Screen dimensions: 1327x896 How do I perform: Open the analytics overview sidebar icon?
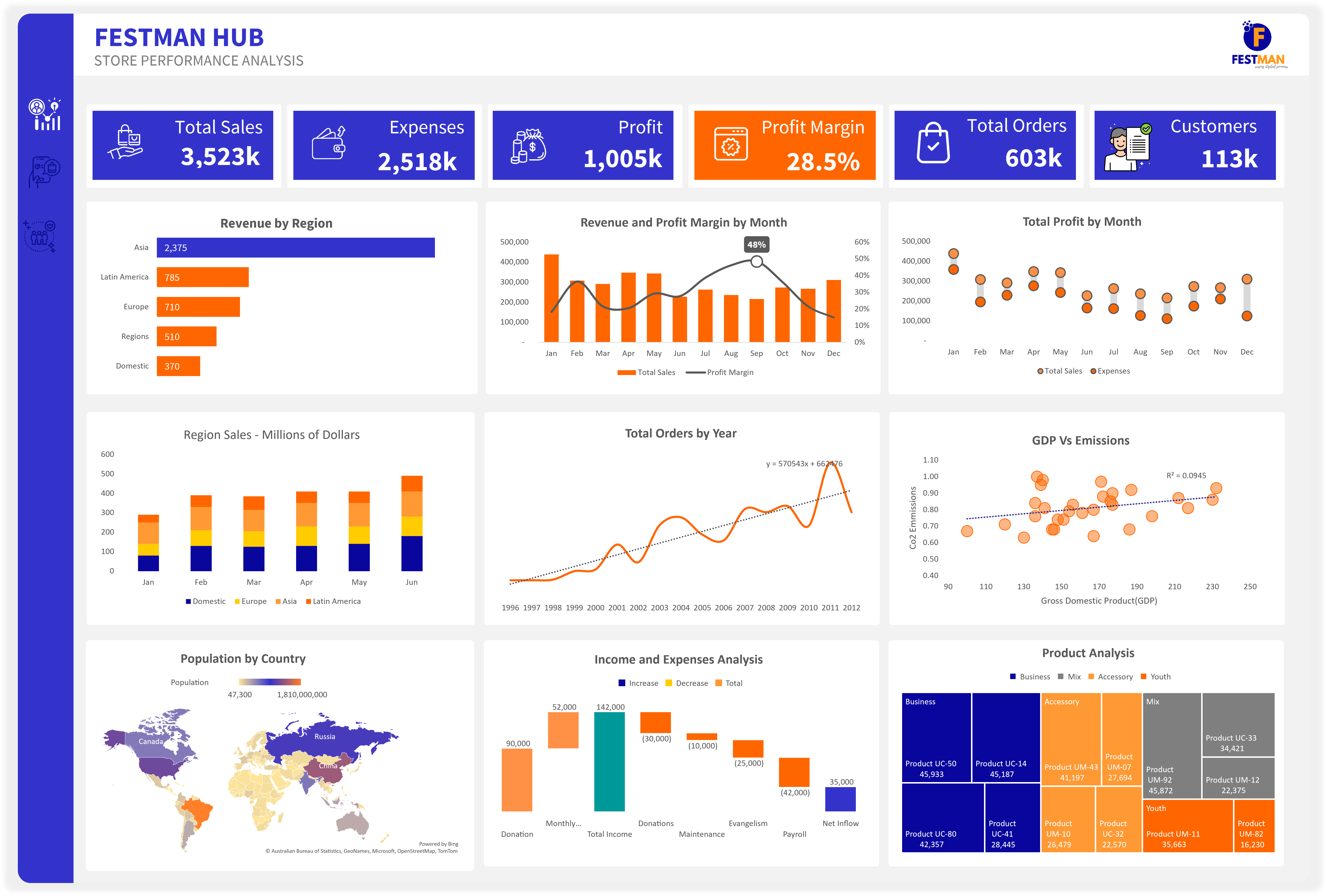coord(45,114)
